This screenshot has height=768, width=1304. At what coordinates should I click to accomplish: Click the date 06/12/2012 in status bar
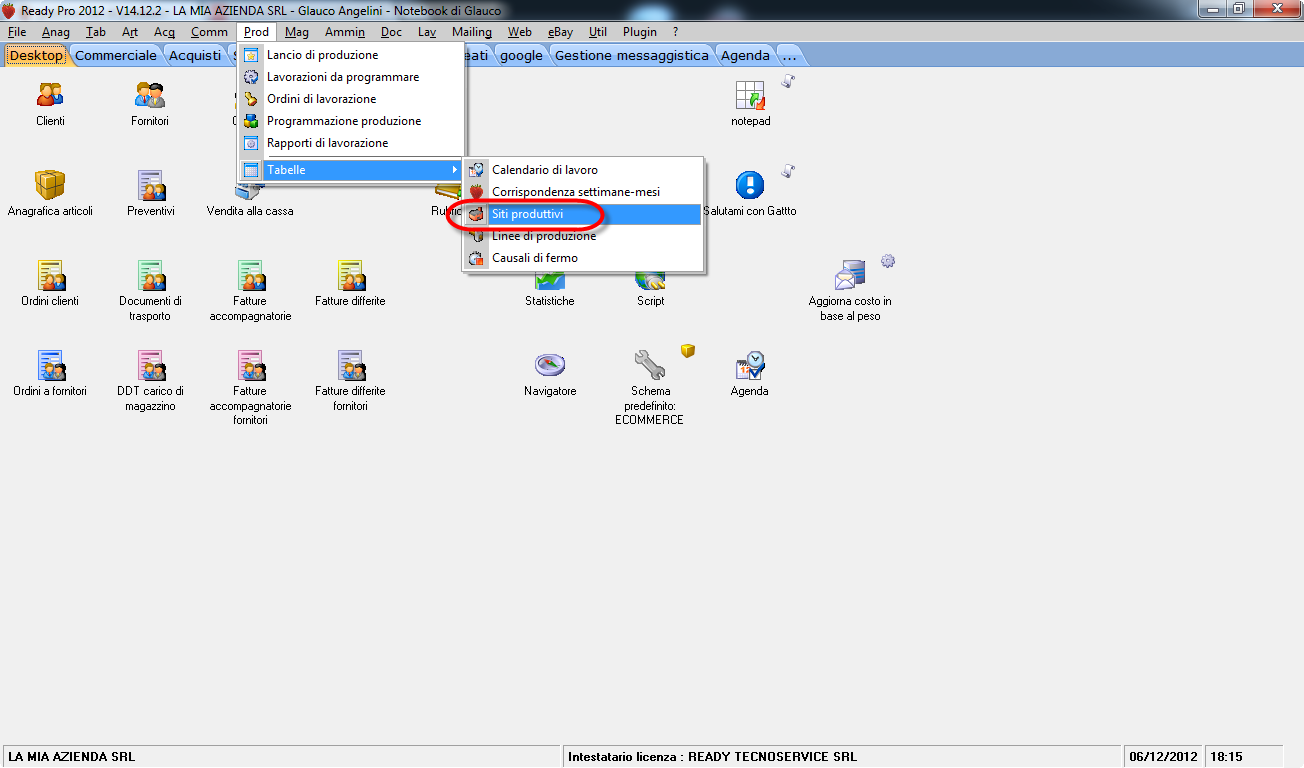pos(1163,757)
